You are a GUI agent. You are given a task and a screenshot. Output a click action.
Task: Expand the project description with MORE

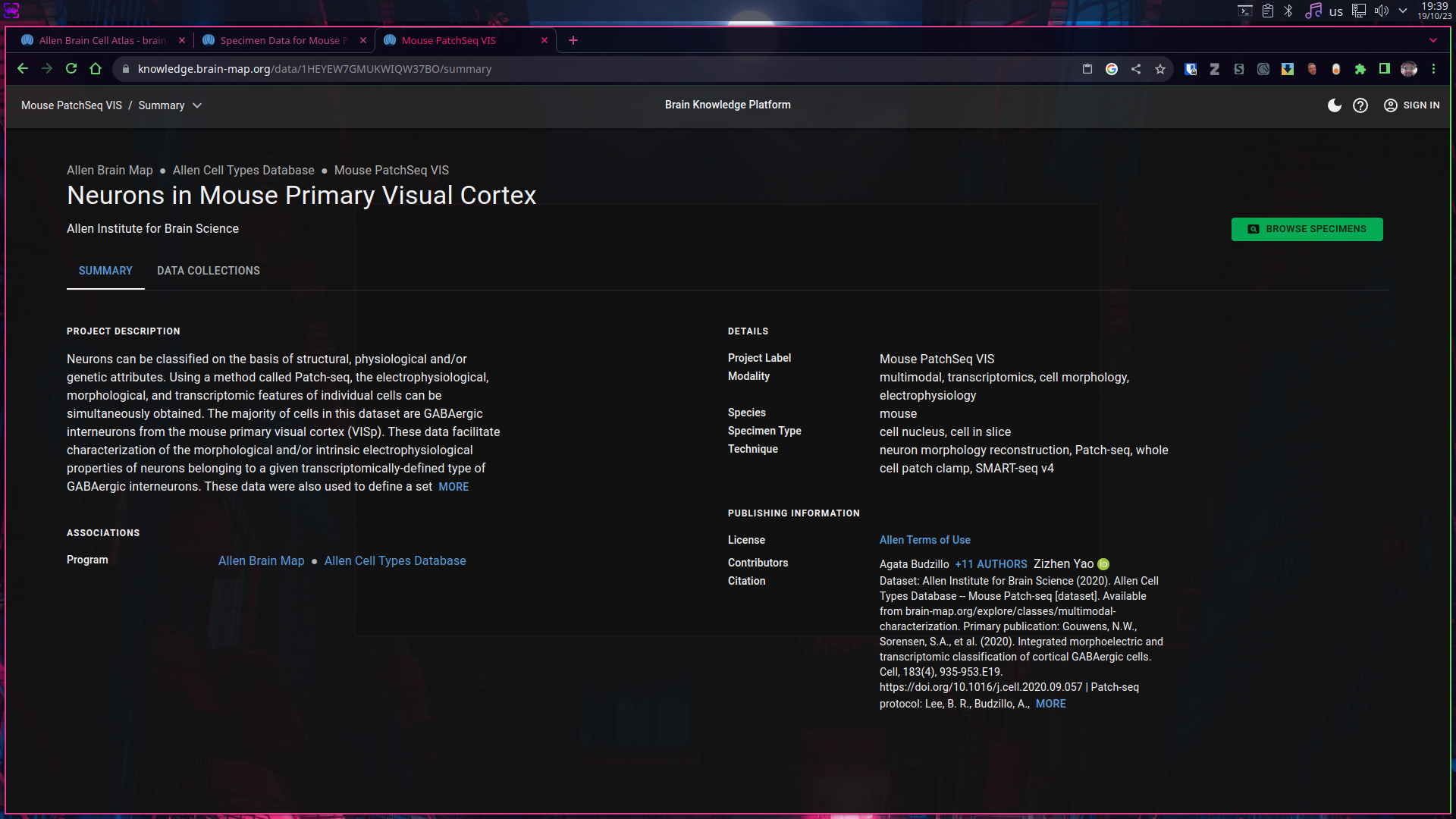(x=453, y=487)
